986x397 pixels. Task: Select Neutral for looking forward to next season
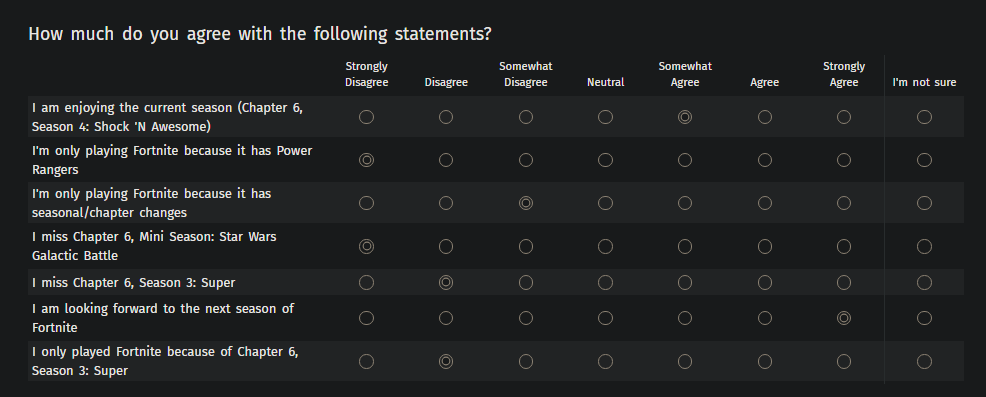pyautogui.click(x=605, y=318)
